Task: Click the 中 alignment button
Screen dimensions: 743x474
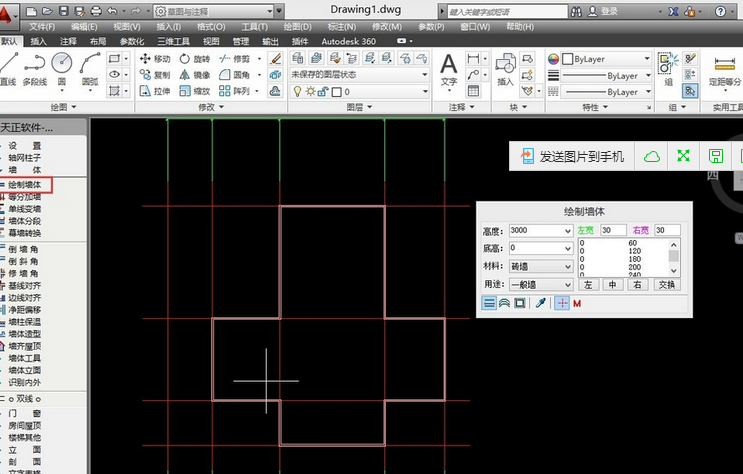Action: pyautogui.click(x=613, y=284)
